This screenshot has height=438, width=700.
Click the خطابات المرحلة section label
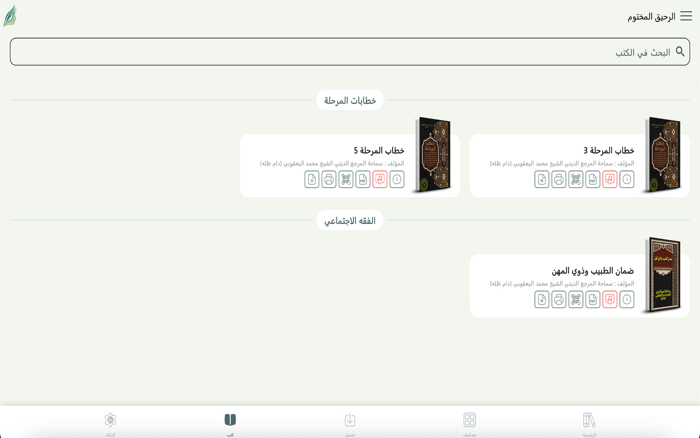click(350, 100)
